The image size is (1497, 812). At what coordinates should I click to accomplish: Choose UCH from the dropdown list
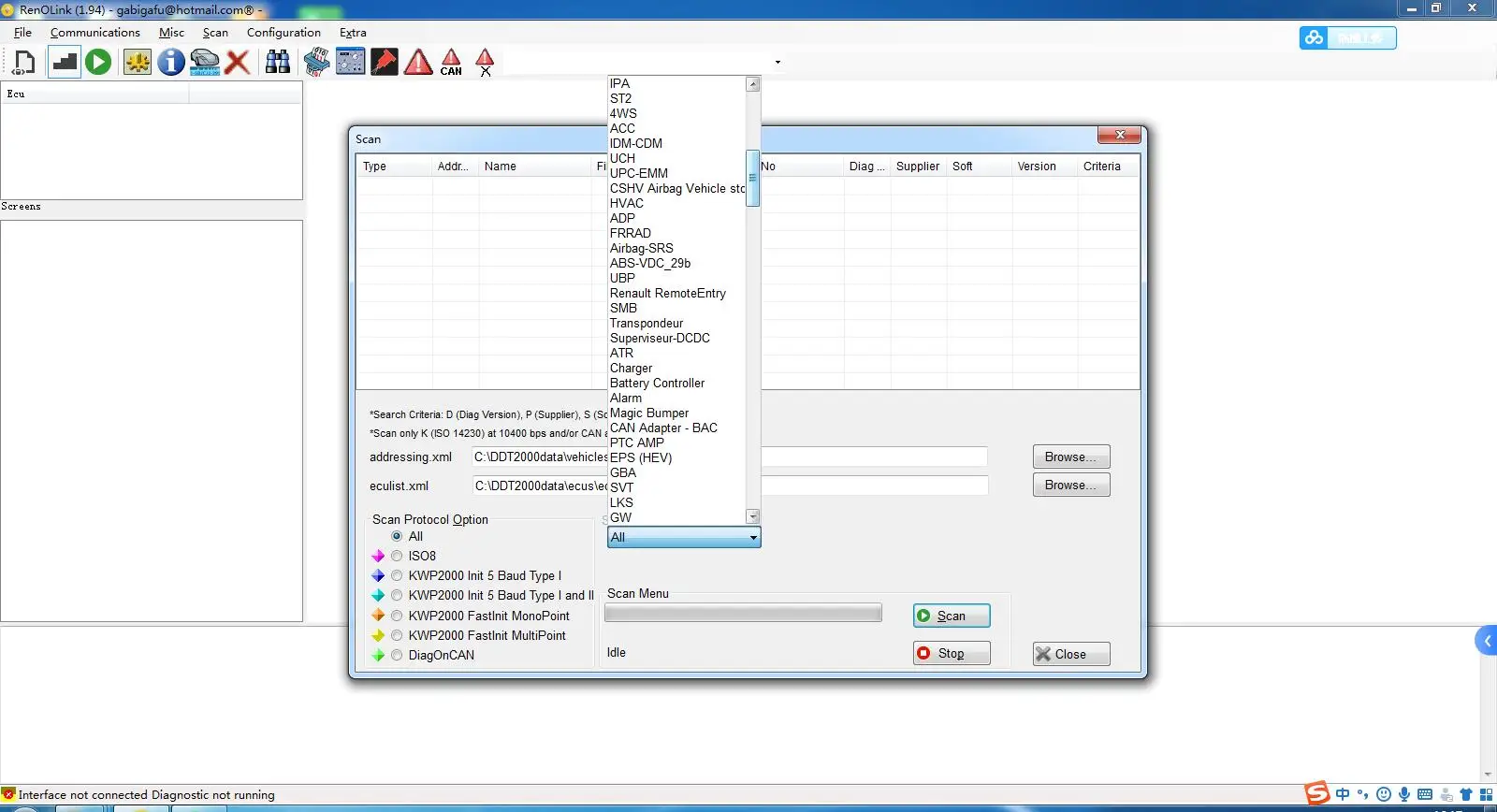click(622, 158)
